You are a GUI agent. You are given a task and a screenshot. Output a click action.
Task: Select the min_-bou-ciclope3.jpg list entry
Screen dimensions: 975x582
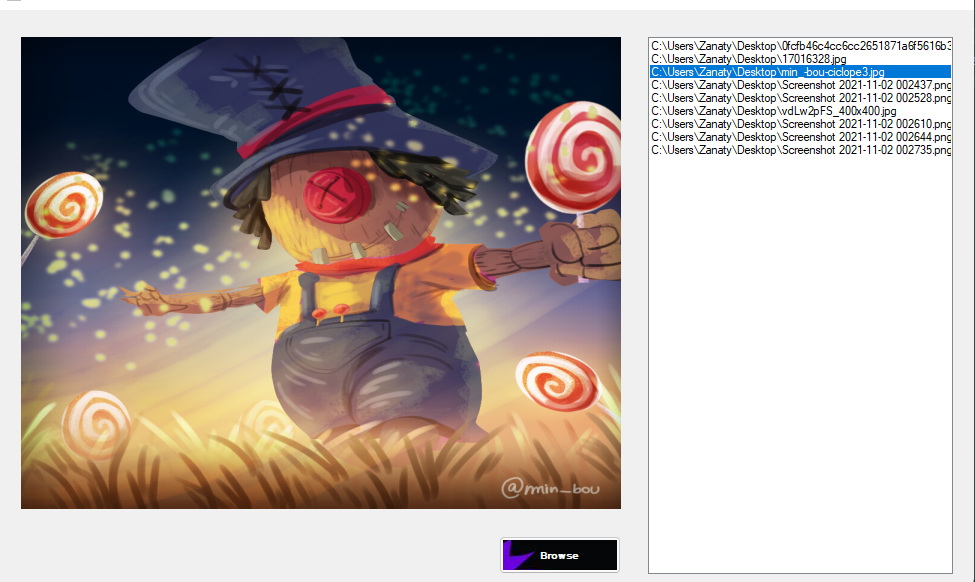(800, 72)
